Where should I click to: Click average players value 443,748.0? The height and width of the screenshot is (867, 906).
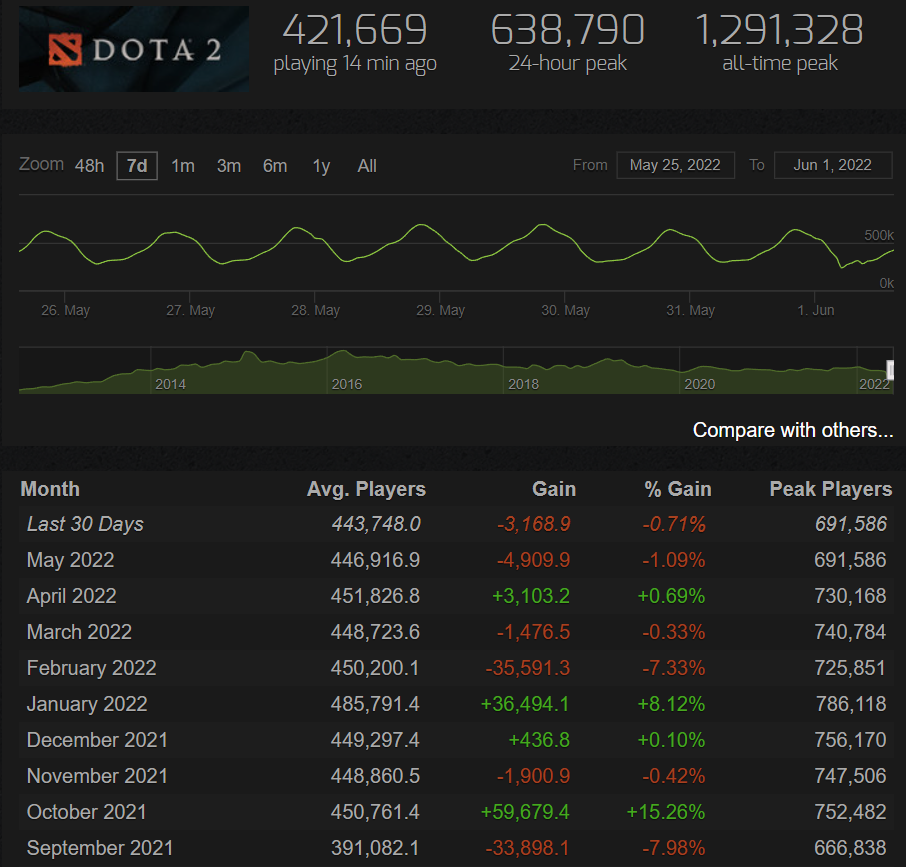[x=376, y=524]
